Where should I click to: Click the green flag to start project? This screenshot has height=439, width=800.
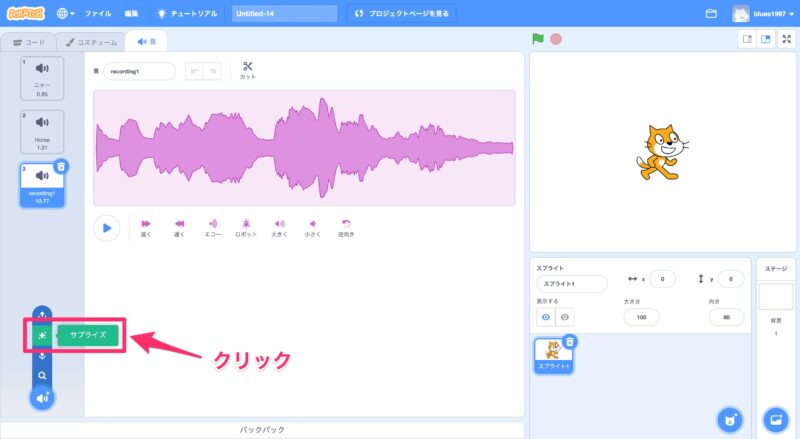tap(538, 39)
